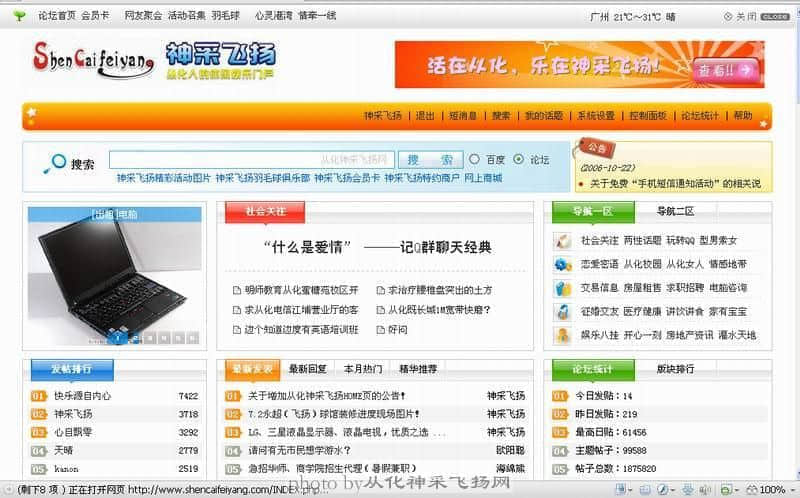The height and width of the screenshot is (498, 800).
Task: Open 系统设置 in the orange nav bar
Action: [x=595, y=116]
